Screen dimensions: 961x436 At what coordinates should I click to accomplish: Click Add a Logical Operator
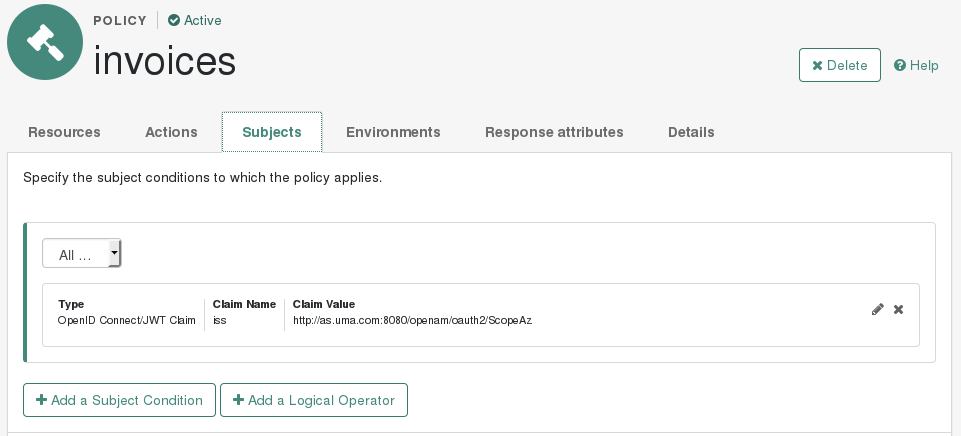(314, 400)
